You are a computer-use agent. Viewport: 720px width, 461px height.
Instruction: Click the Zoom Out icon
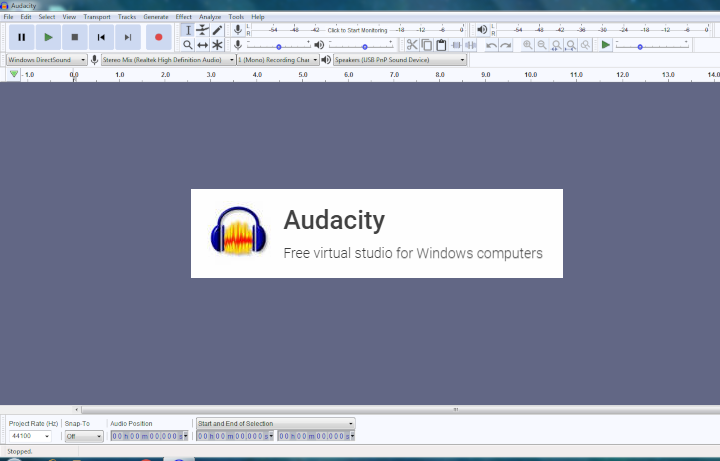point(542,45)
